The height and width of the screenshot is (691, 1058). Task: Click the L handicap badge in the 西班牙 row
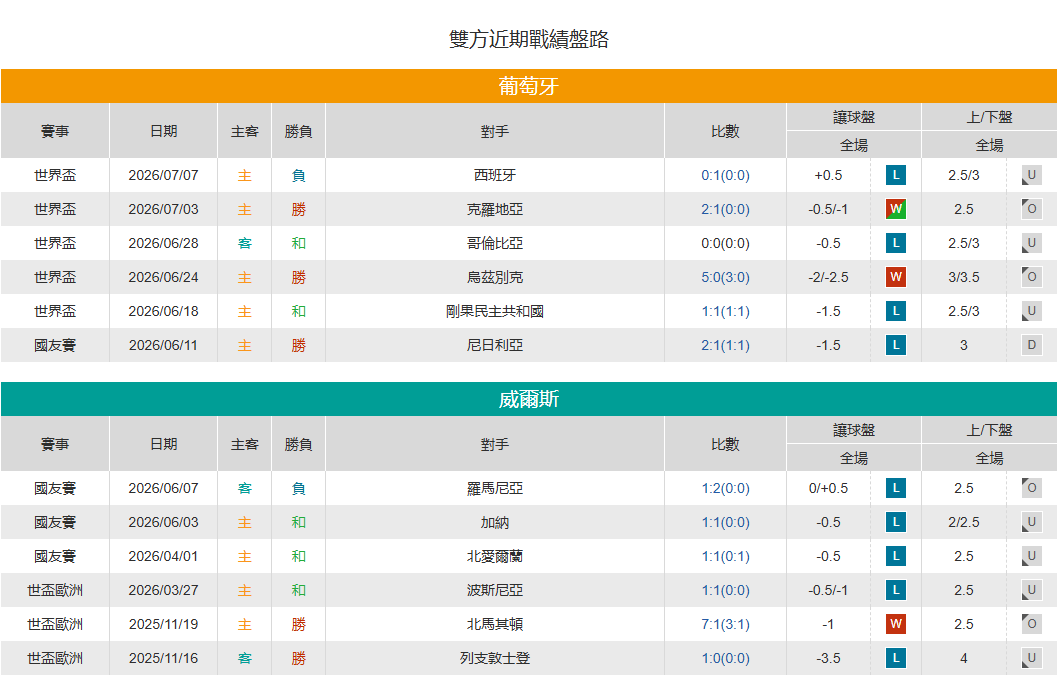click(895, 175)
